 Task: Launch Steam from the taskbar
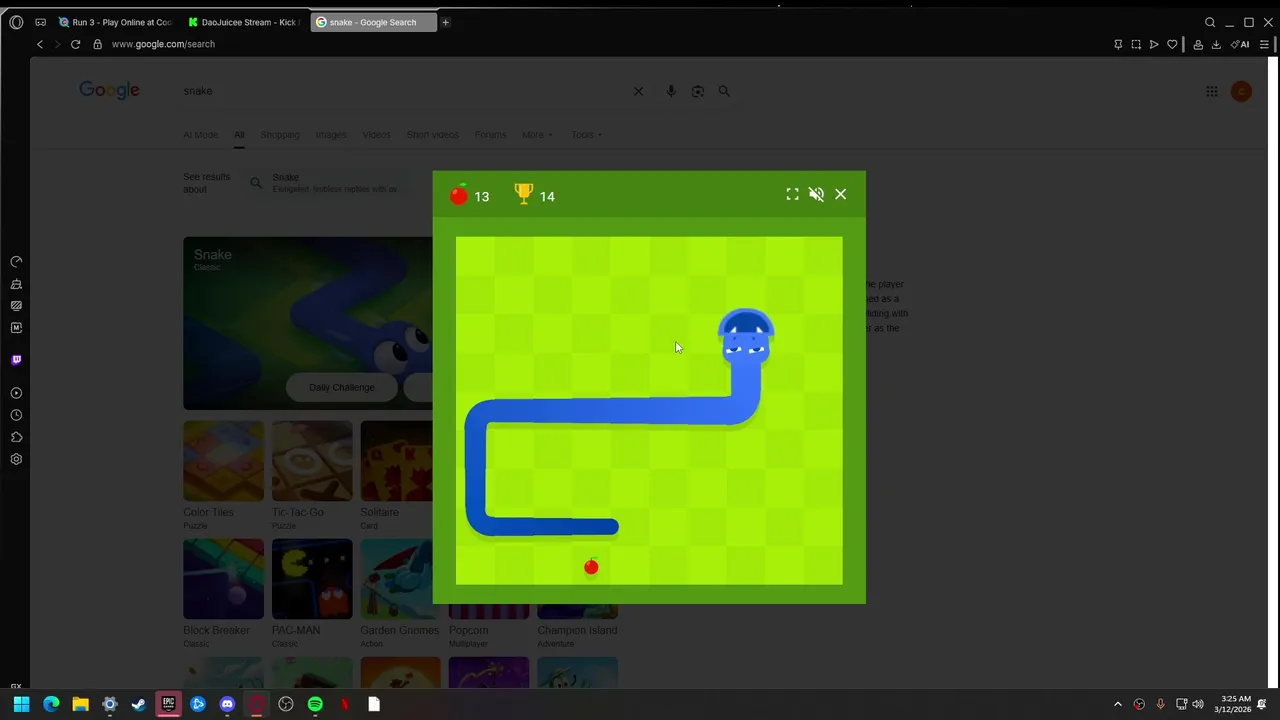click(139, 704)
